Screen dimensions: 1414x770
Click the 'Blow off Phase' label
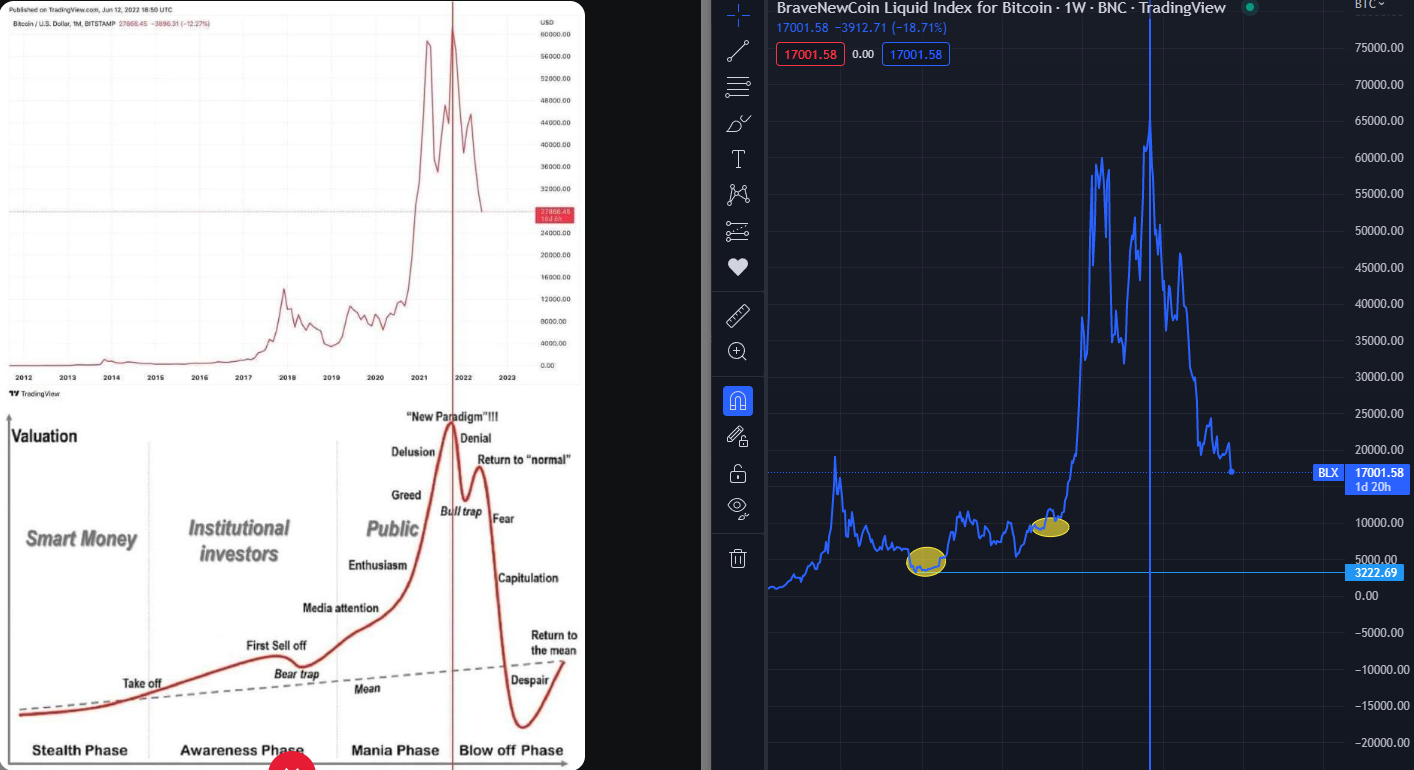click(x=511, y=750)
